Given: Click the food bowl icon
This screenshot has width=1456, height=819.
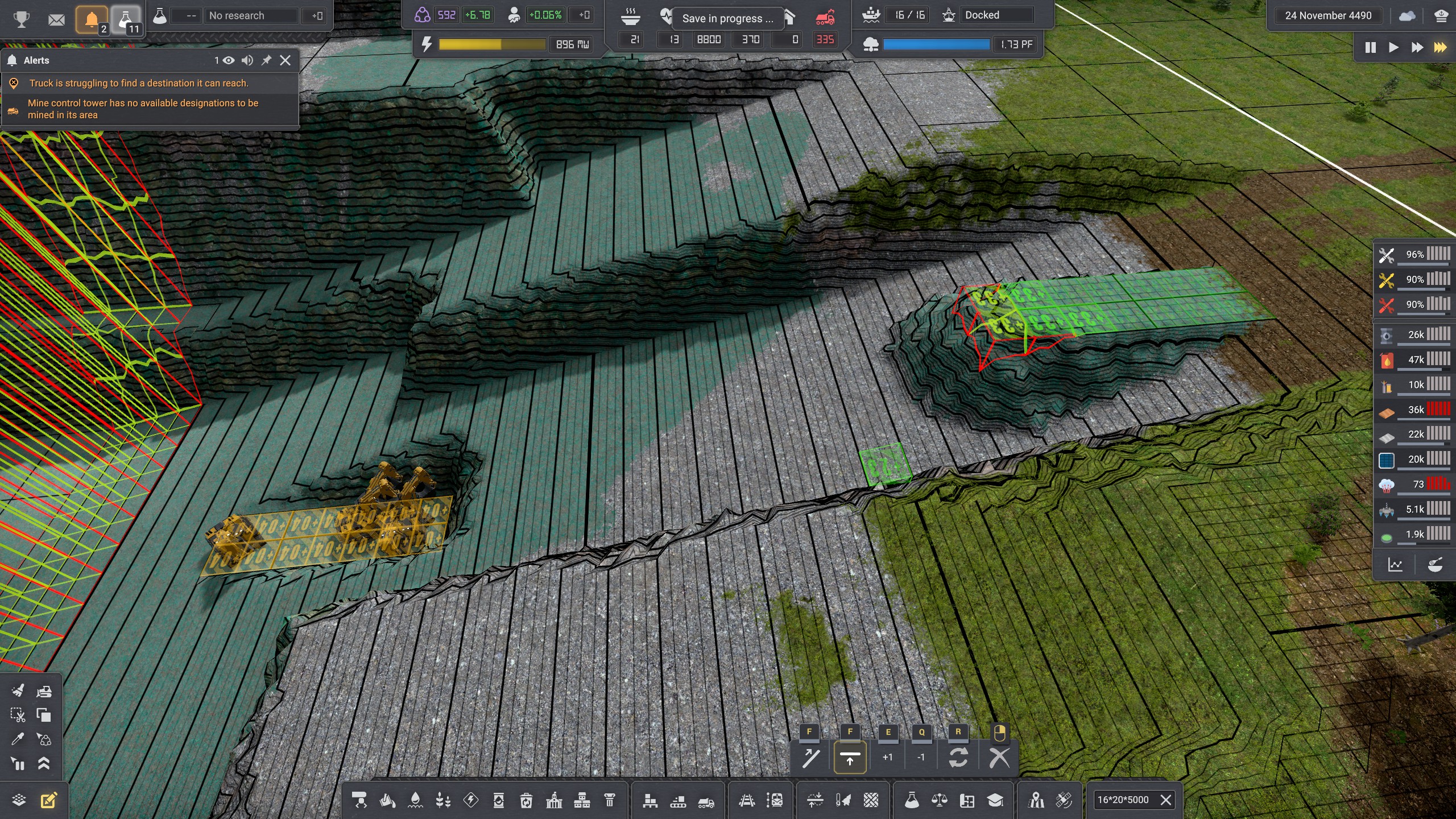Looking at the screenshot, I should click(630, 16).
